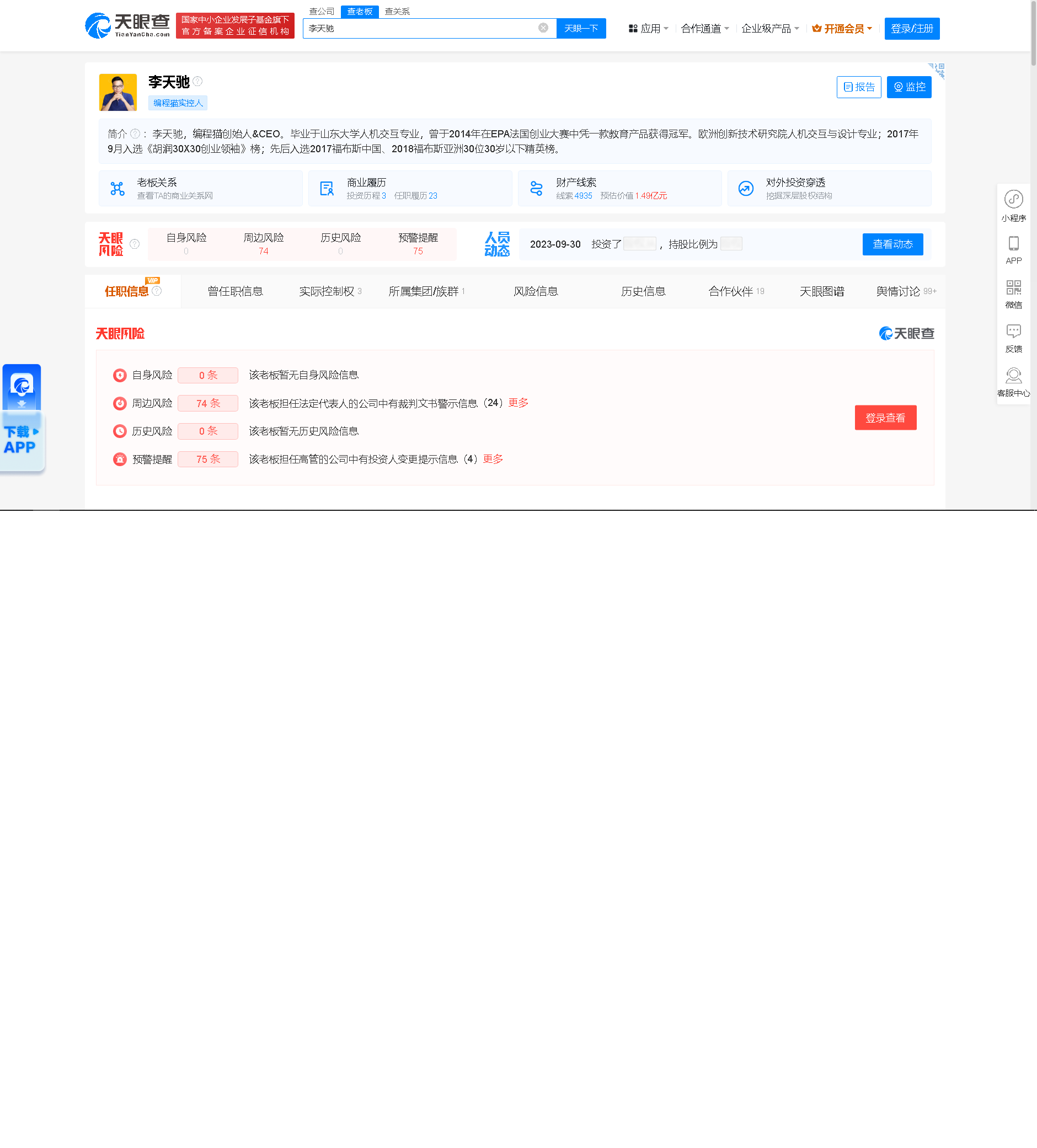Open the 天眼图谱 tab
Viewport: 1037px width, 1148px height.
tap(822, 292)
